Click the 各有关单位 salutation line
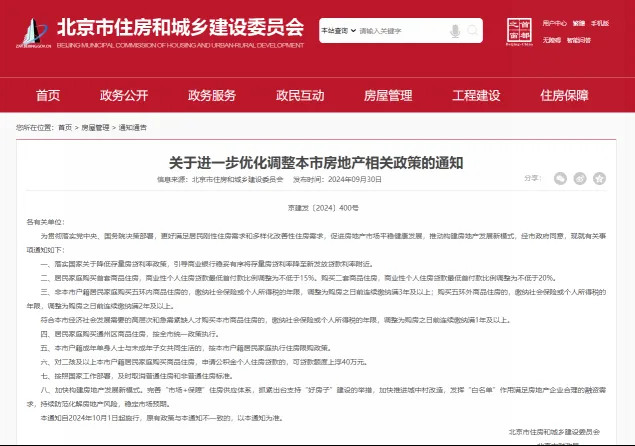This screenshot has height=446, width=635. coord(45,222)
